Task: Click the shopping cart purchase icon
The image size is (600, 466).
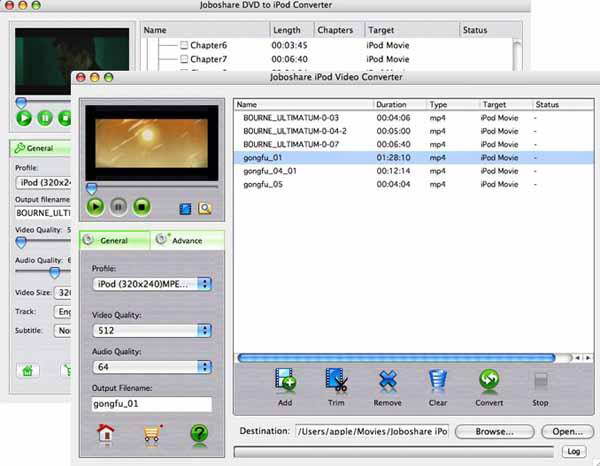Action: point(152,435)
